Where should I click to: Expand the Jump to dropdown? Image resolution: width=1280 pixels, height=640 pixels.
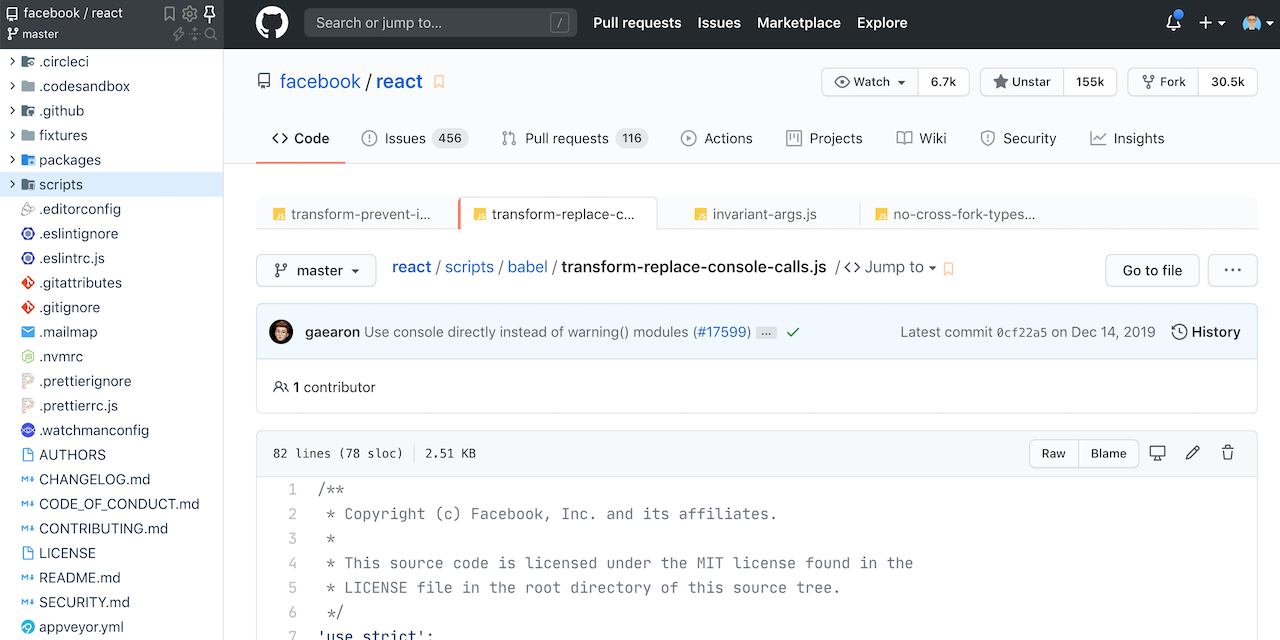[x=890, y=267]
